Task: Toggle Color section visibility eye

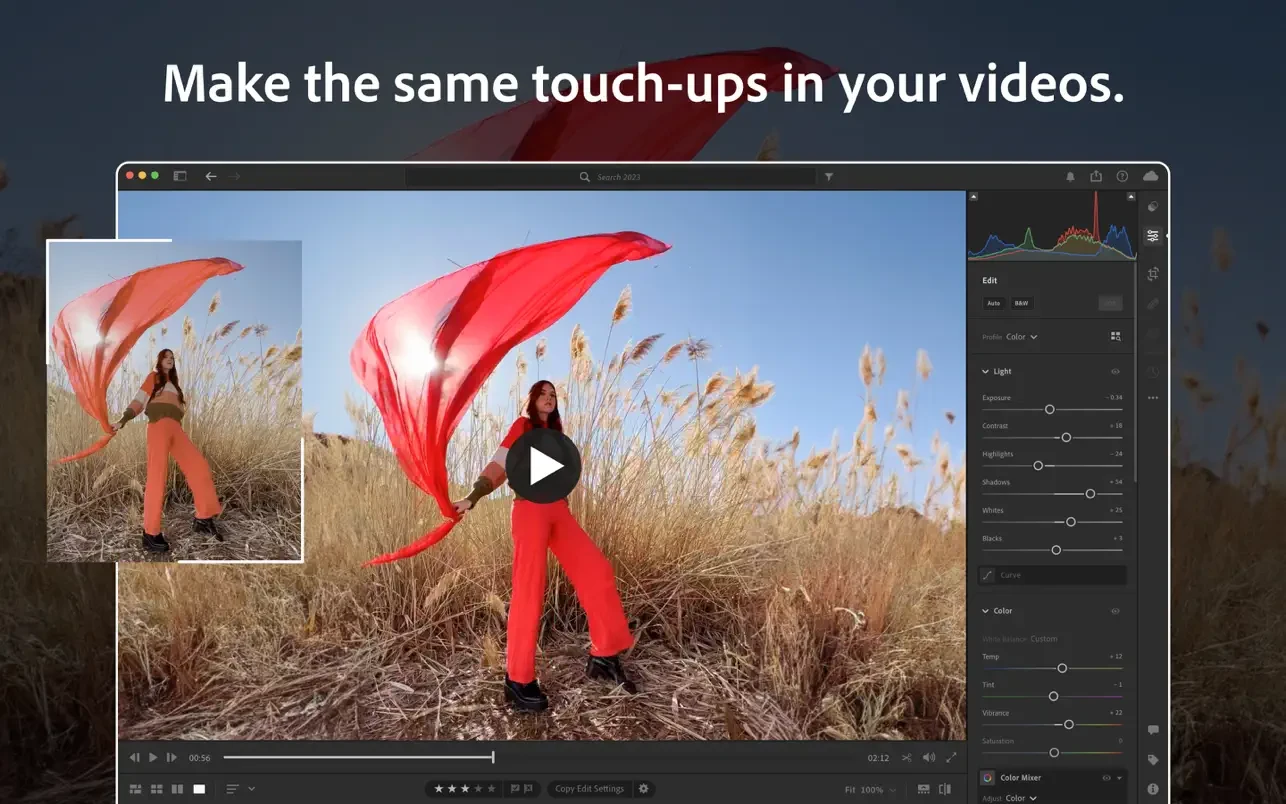Action: [x=1115, y=611]
